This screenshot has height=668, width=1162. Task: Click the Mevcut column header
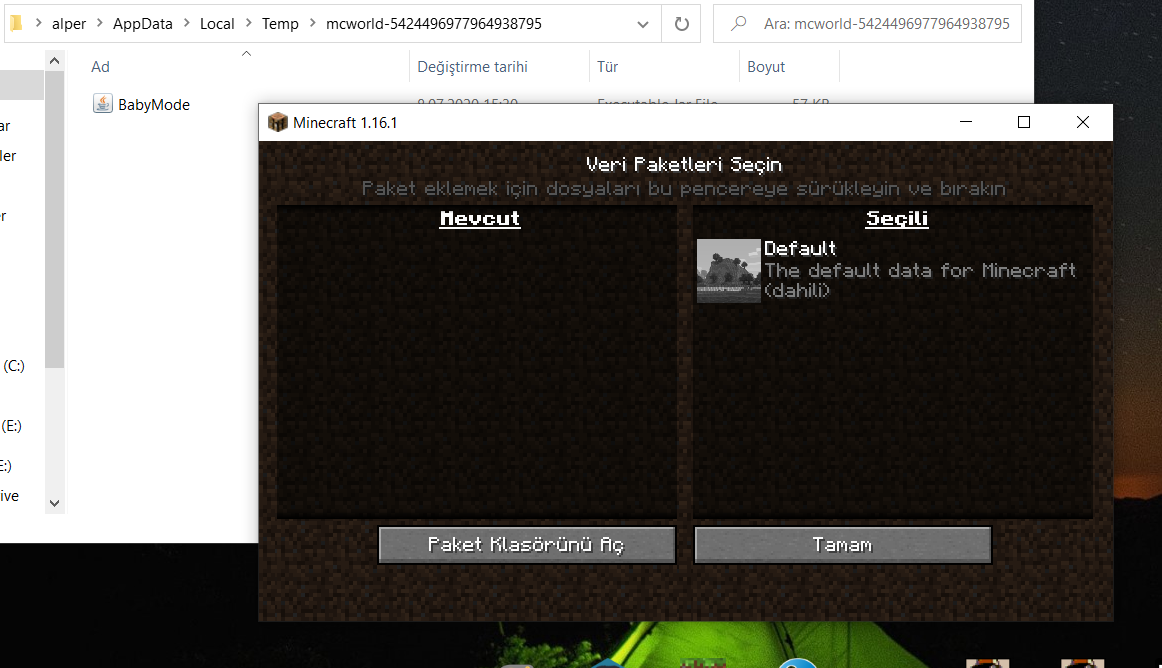[x=479, y=219]
